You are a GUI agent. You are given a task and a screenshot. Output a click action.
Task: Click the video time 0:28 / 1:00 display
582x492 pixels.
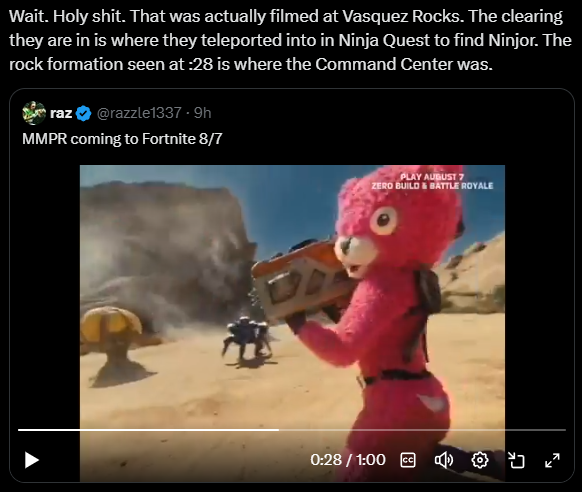pos(348,460)
